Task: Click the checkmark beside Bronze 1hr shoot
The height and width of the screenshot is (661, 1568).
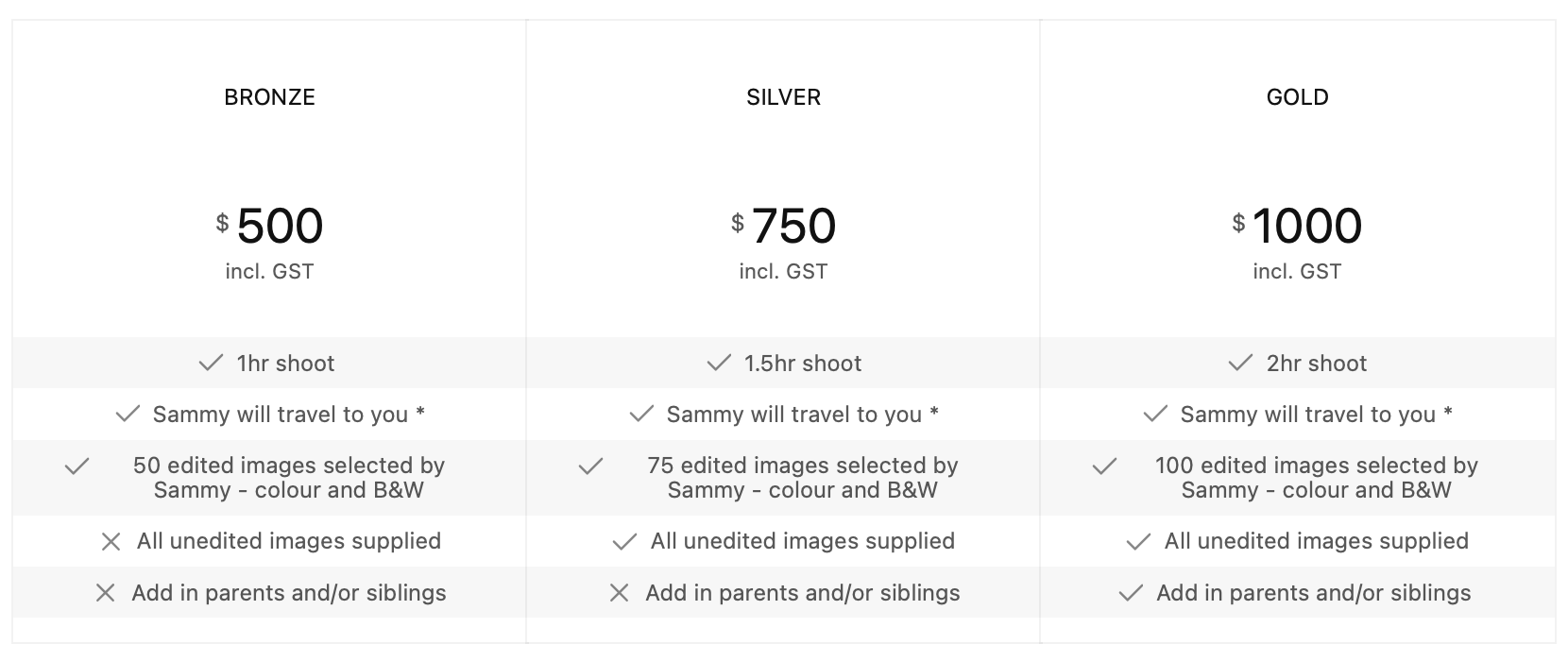Action: tap(211, 364)
